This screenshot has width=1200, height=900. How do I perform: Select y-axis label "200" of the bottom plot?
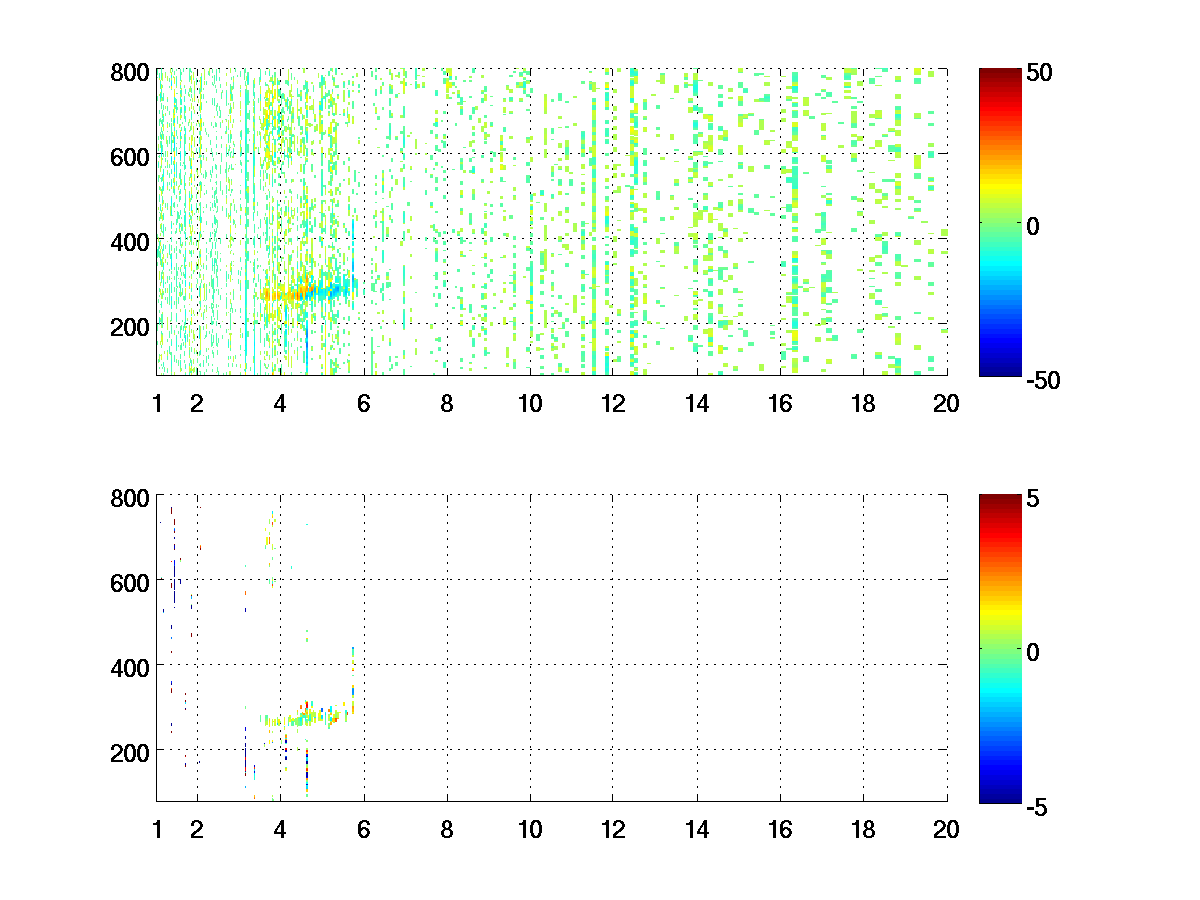pyautogui.click(x=130, y=750)
